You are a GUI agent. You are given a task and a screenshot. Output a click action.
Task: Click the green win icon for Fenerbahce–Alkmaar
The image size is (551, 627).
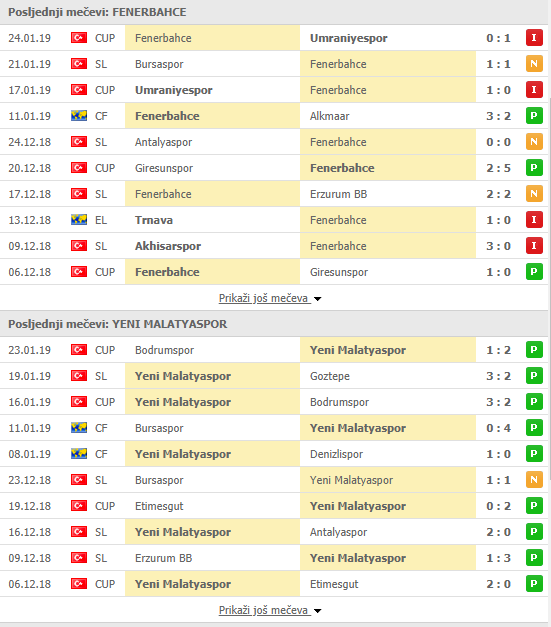coord(534,116)
